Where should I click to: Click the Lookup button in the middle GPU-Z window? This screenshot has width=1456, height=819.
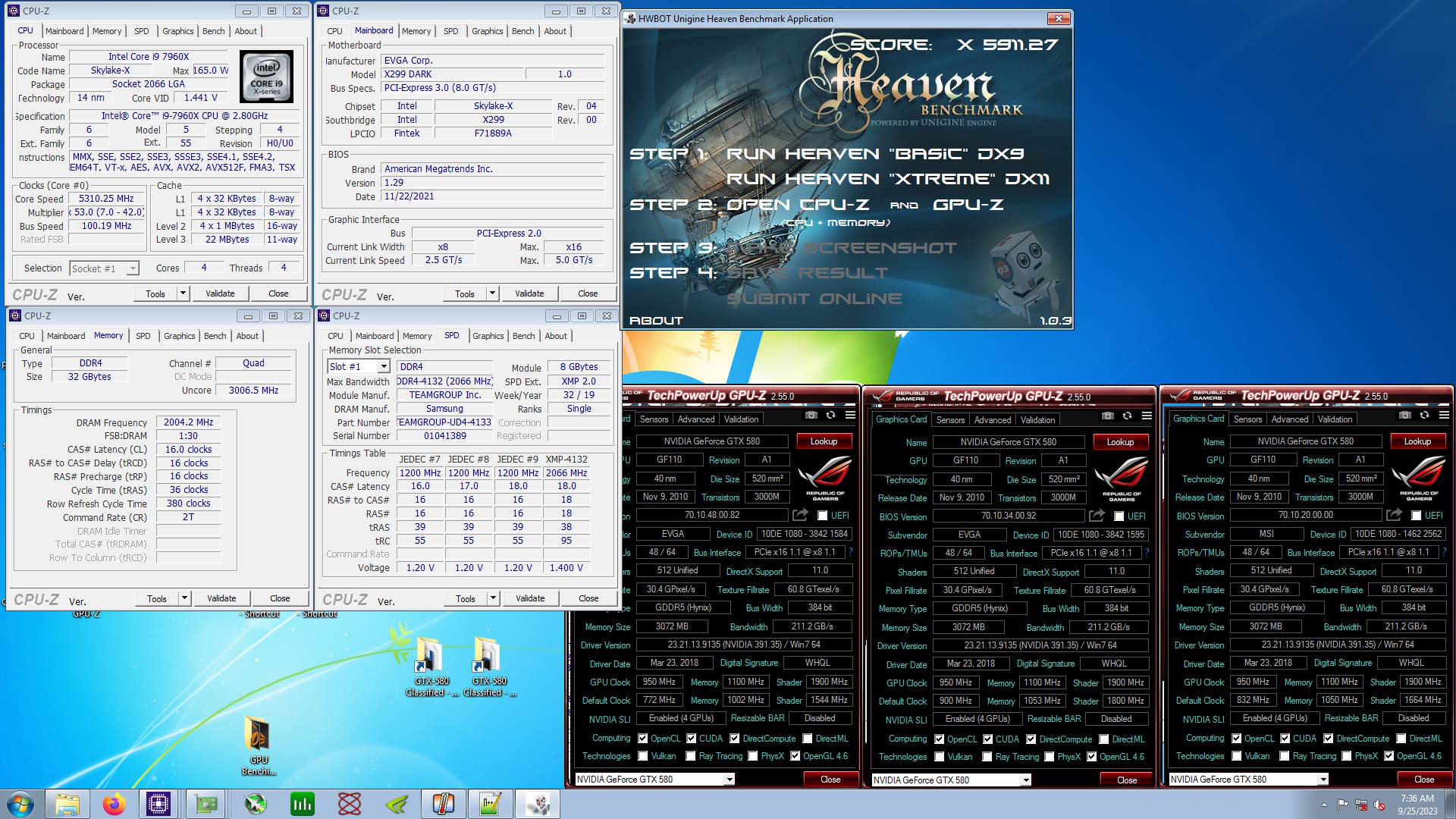tap(1120, 442)
